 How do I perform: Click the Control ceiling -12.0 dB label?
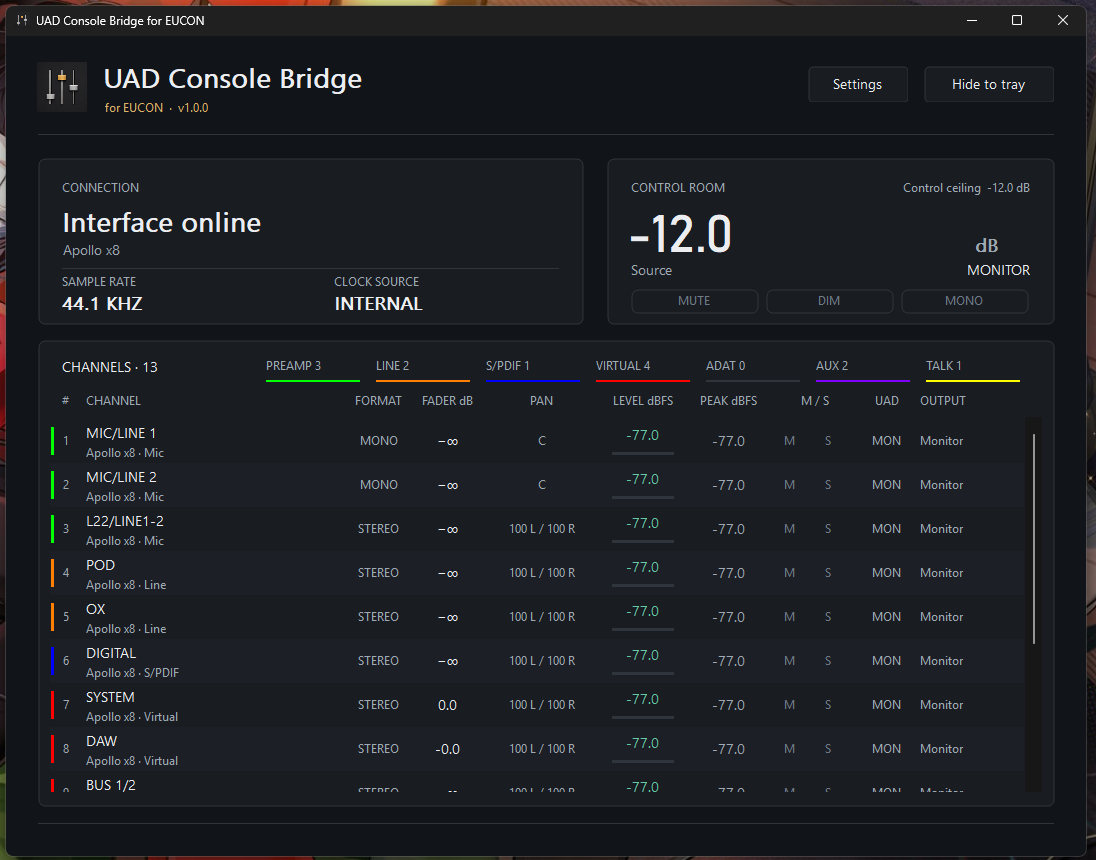966,188
